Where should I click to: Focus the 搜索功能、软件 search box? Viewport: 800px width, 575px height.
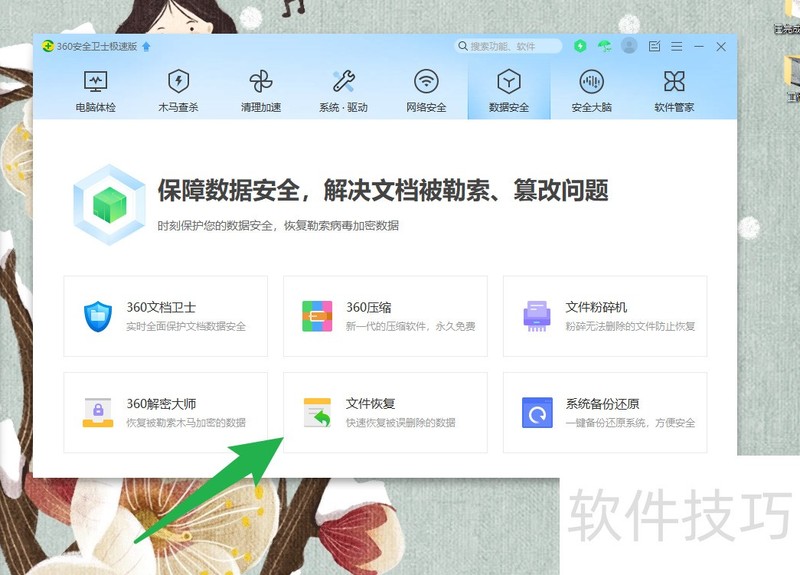pyautogui.click(x=508, y=46)
